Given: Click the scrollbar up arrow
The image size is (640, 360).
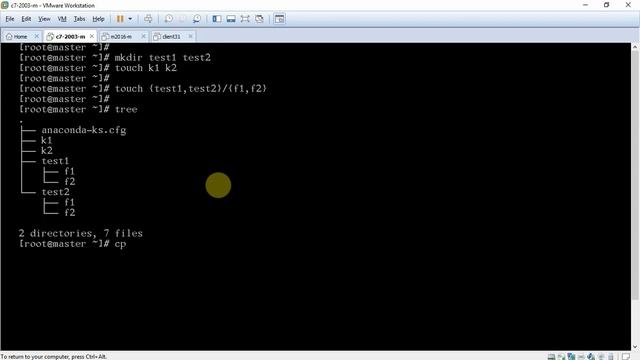Looking at the screenshot, I should point(635,47).
